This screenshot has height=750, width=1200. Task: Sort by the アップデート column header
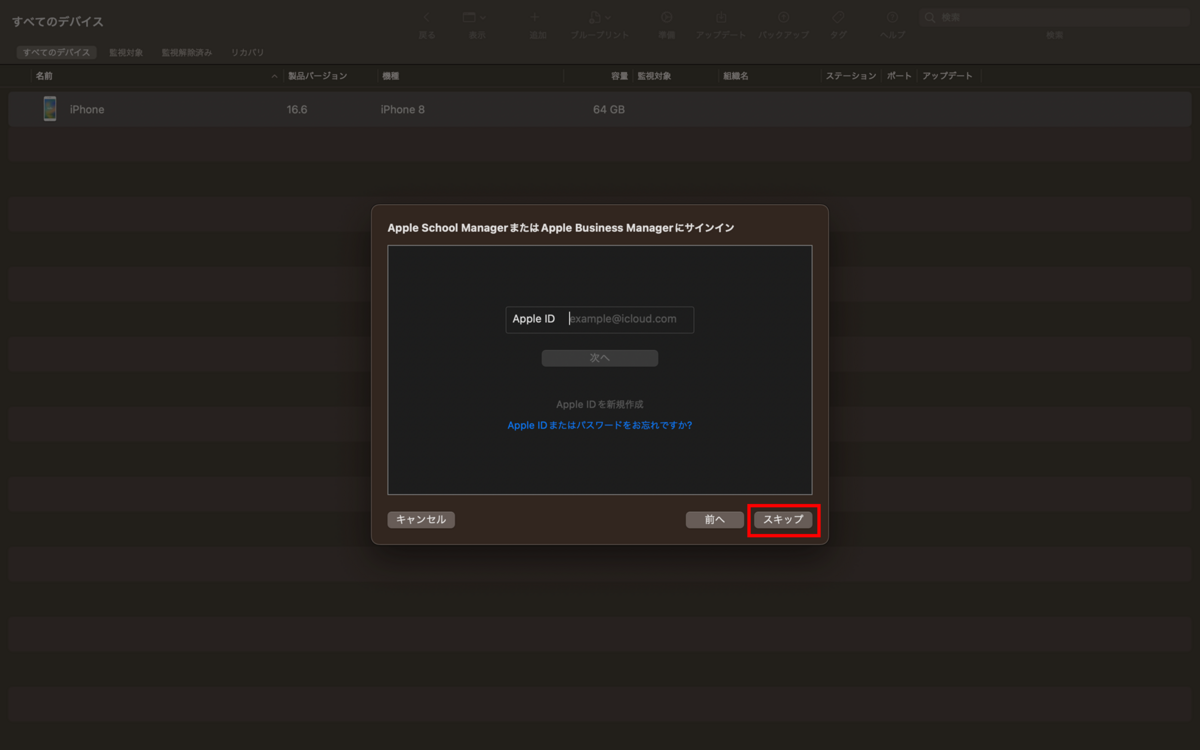(948, 76)
